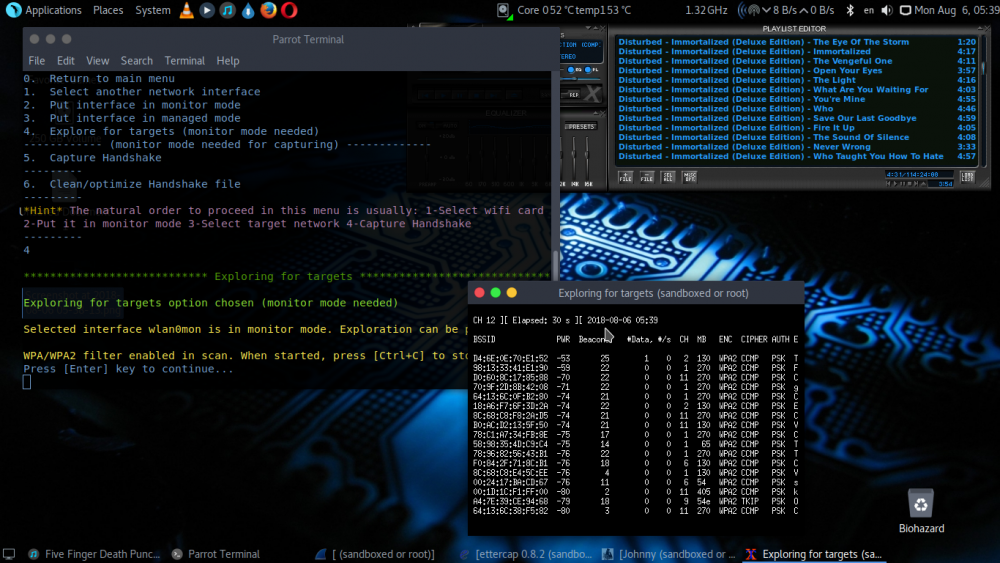The height and width of the screenshot is (563, 1000).
Task: Select track 'The Vengeful One' in playlist
Action: 797,61
